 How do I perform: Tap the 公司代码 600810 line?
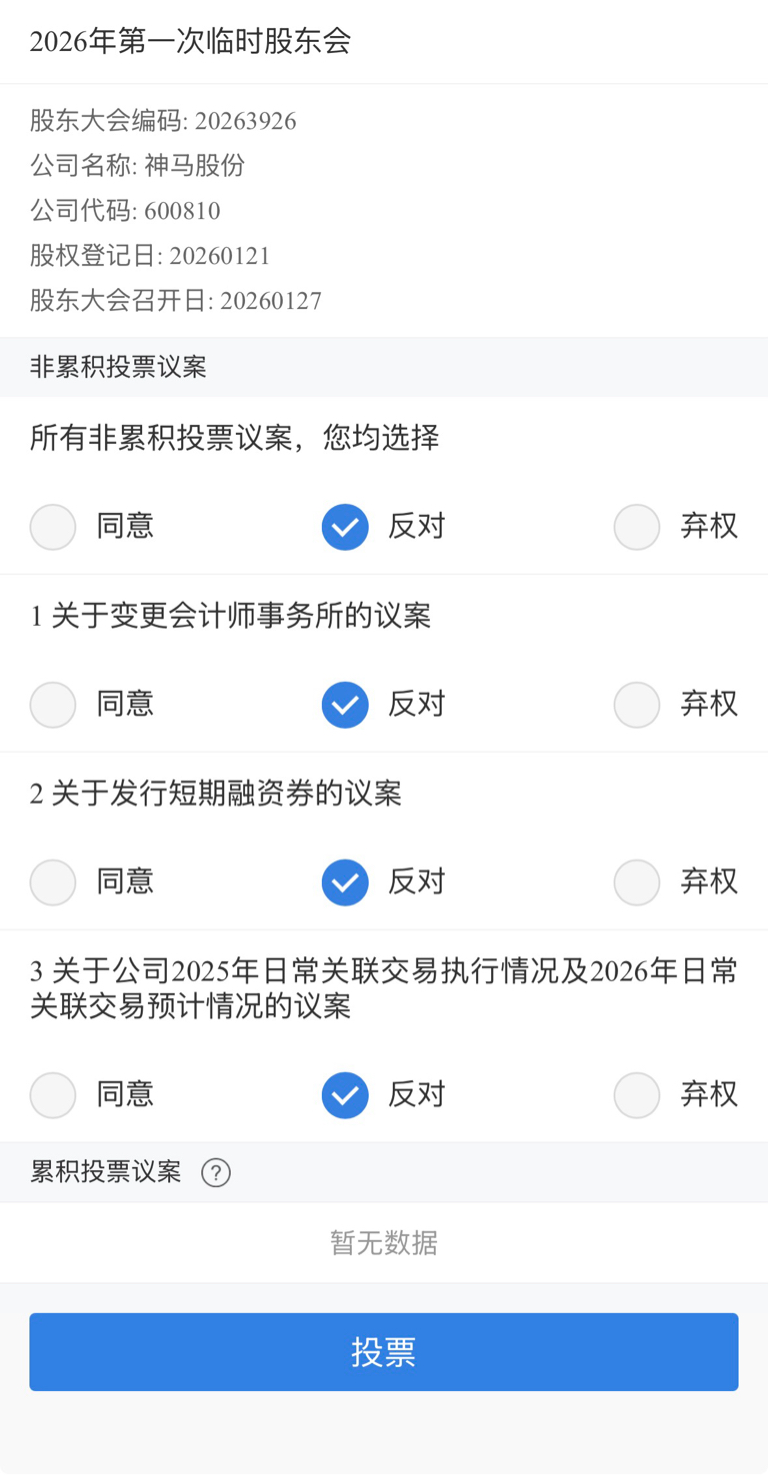[x=125, y=211]
